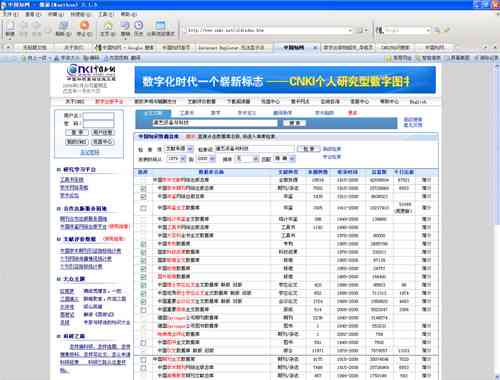Click the 搜索 button beside top search box
This screenshot has height=380, width=500.
pyautogui.click(x=294, y=123)
